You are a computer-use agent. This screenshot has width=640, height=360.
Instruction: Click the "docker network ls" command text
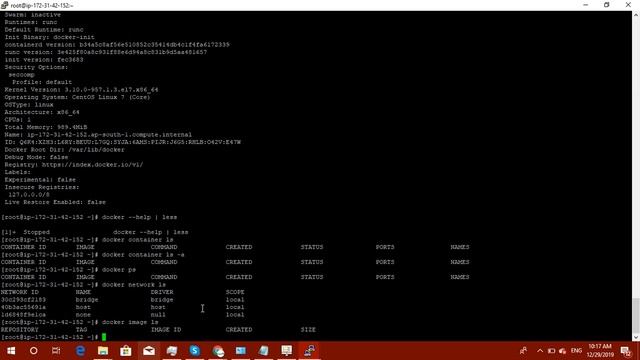pyautogui.click(x=133, y=284)
